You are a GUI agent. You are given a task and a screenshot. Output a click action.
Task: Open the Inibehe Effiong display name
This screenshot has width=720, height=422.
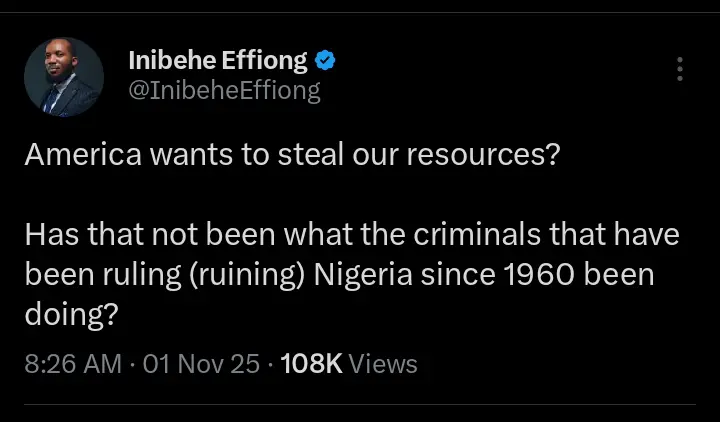(217, 60)
